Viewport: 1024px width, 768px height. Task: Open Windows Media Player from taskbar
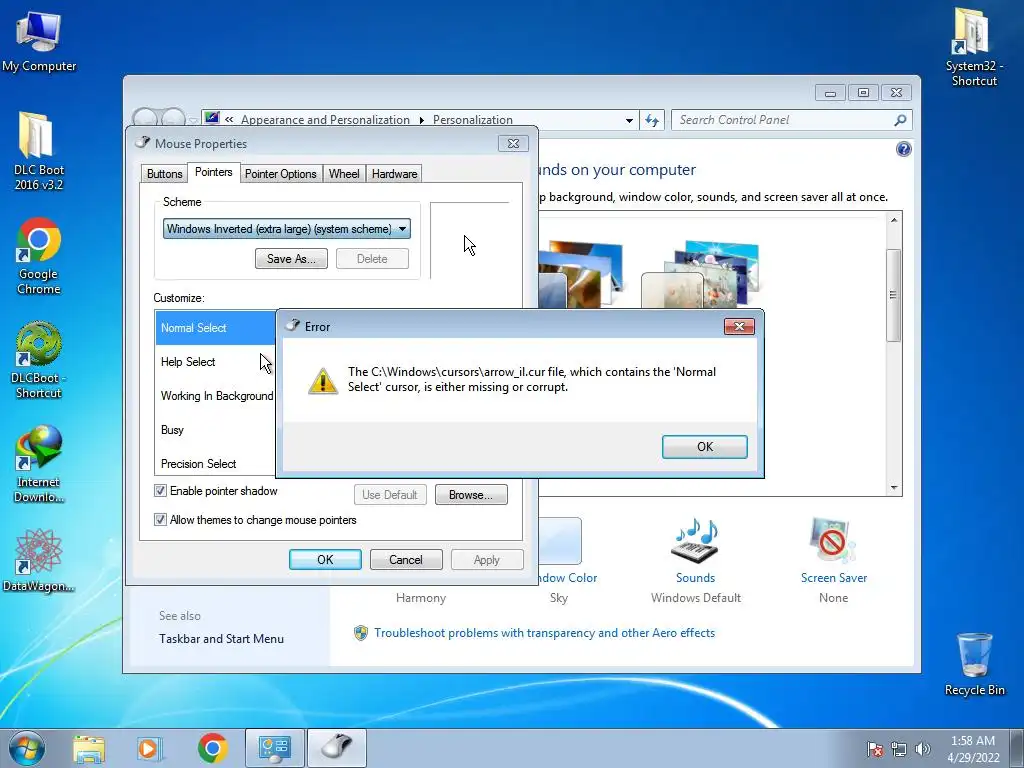149,748
